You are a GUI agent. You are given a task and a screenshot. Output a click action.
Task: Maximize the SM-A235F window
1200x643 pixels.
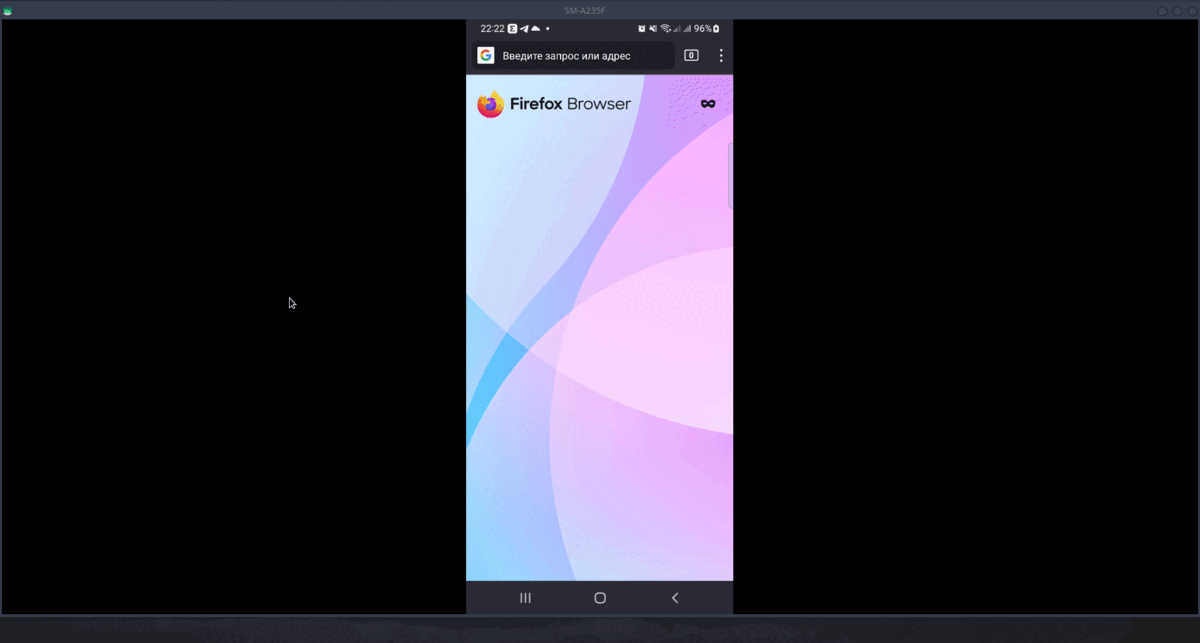(x=1177, y=10)
